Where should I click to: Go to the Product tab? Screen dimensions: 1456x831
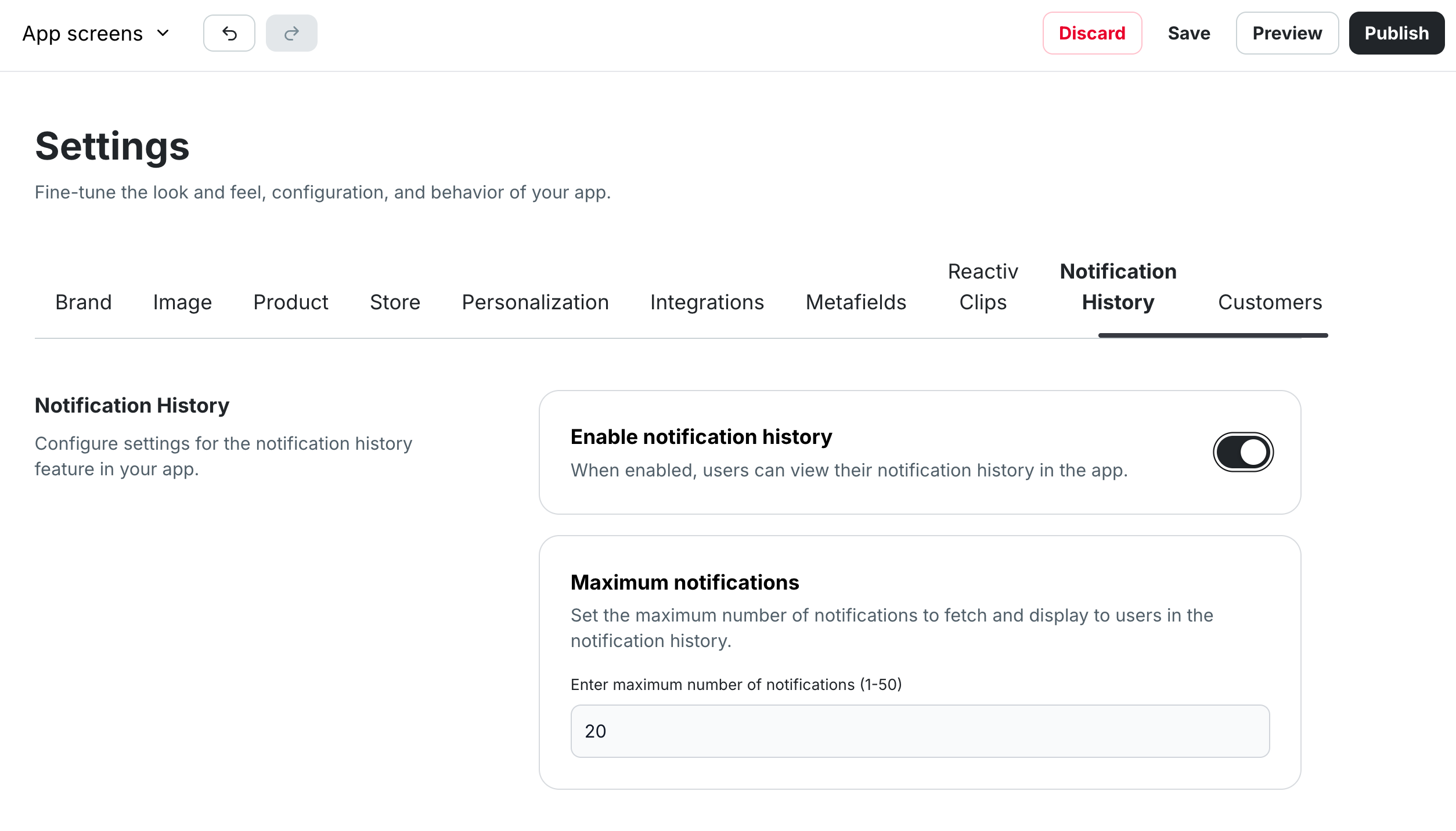click(291, 302)
